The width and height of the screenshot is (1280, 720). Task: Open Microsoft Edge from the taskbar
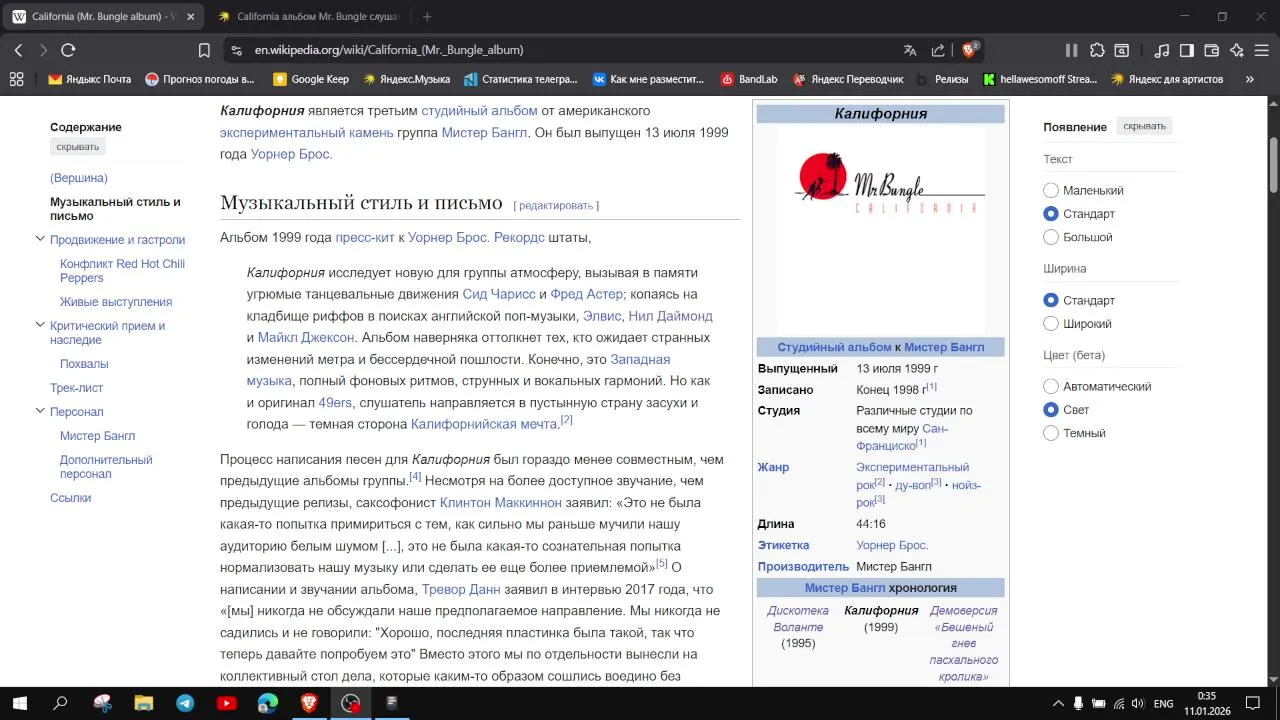[268, 703]
